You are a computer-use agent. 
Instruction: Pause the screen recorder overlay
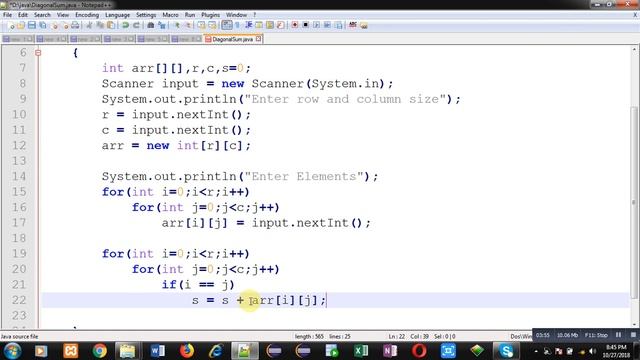[619, 335]
